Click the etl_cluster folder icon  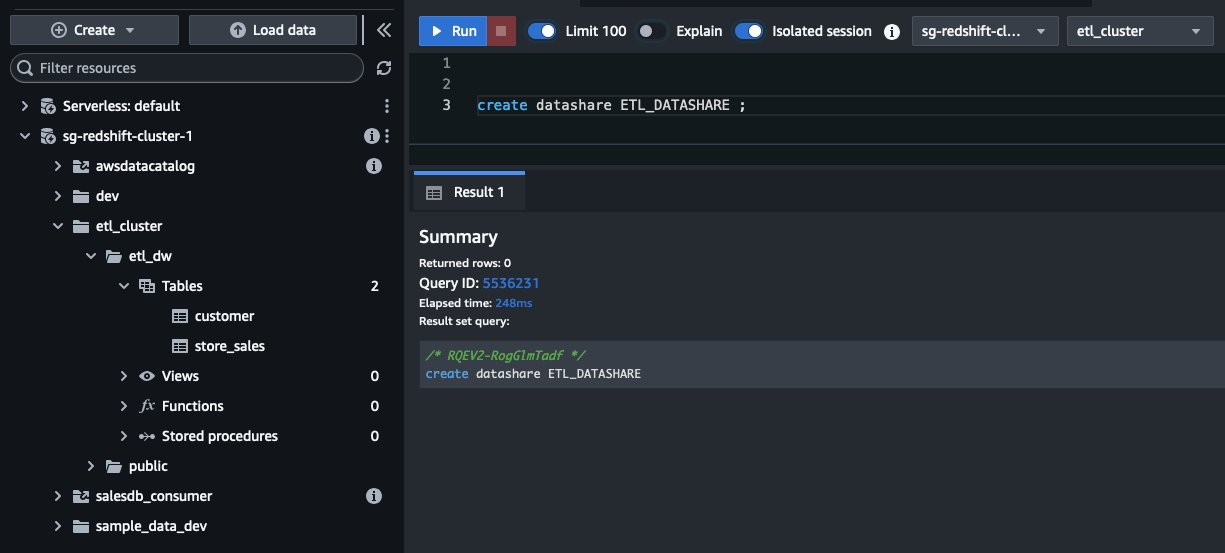pos(81,226)
